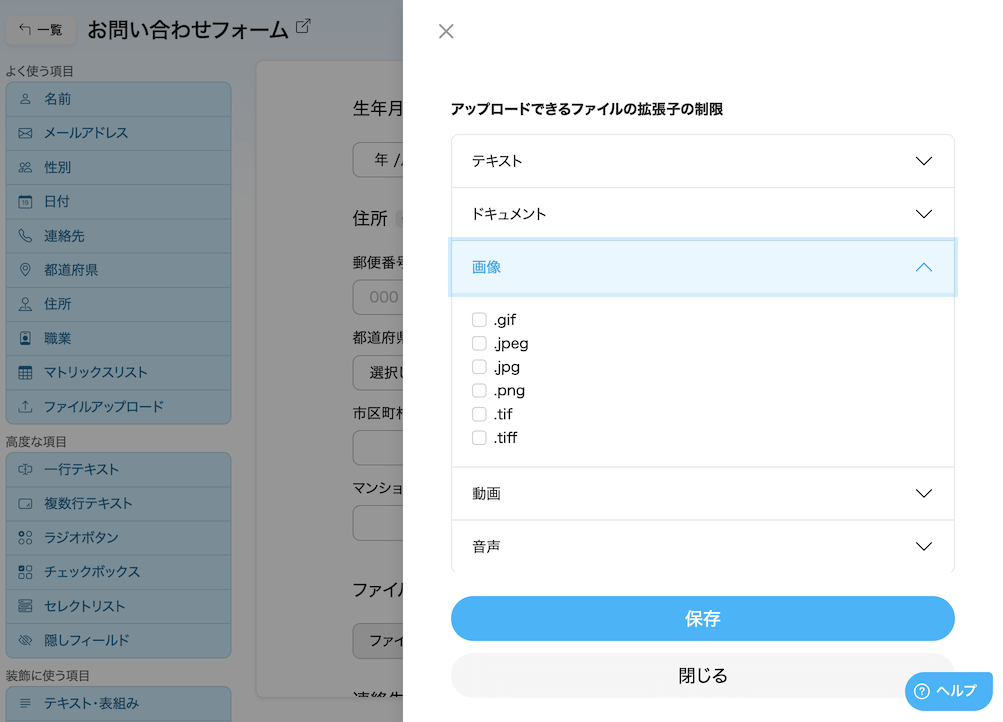Select the 隠しフィールド field item
Viewport: 1003px width, 722px height.
pyautogui.click(x=118, y=640)
